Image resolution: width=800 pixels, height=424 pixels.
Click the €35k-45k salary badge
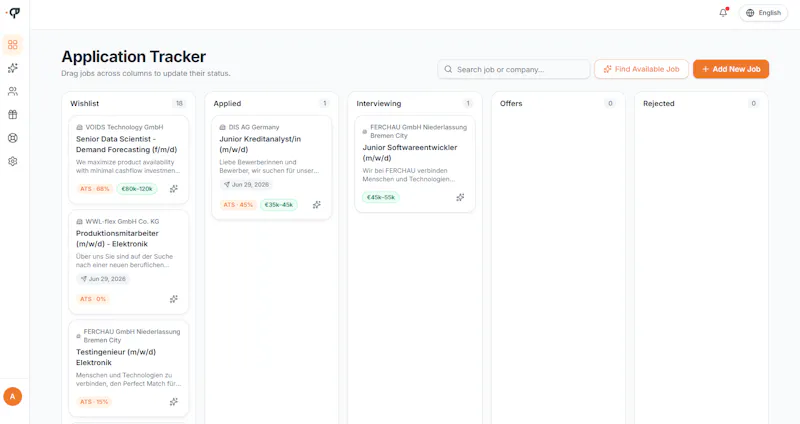tap(279, 205)
